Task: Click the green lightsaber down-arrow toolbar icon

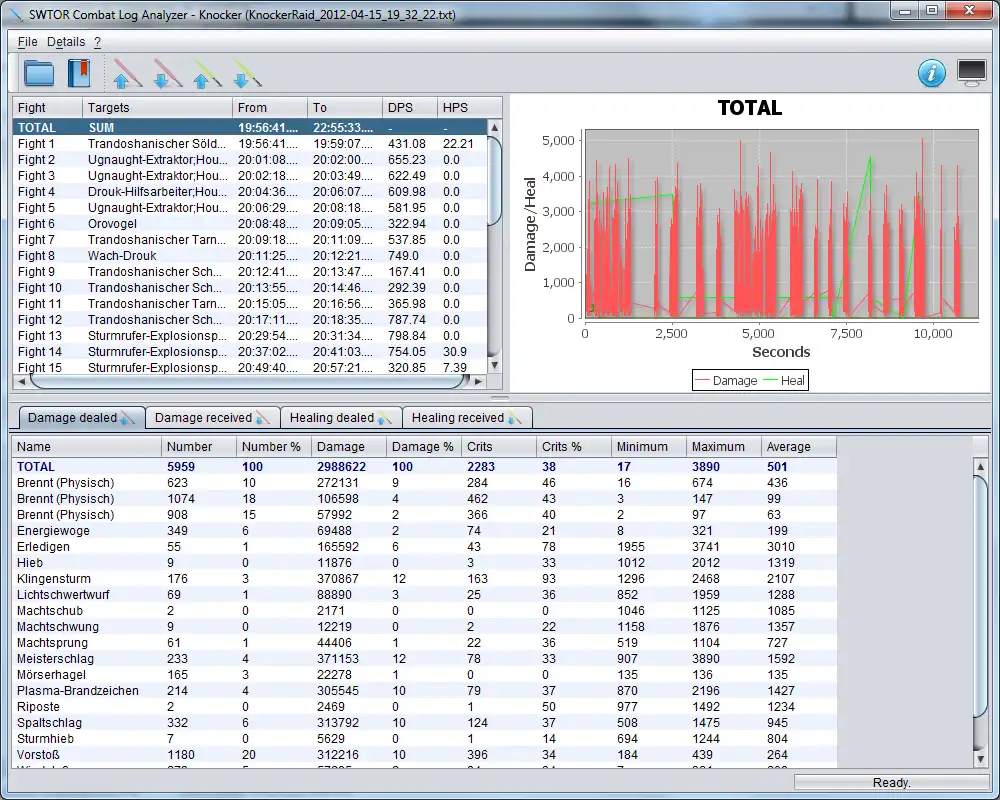Action: click(x=246, y=74)
